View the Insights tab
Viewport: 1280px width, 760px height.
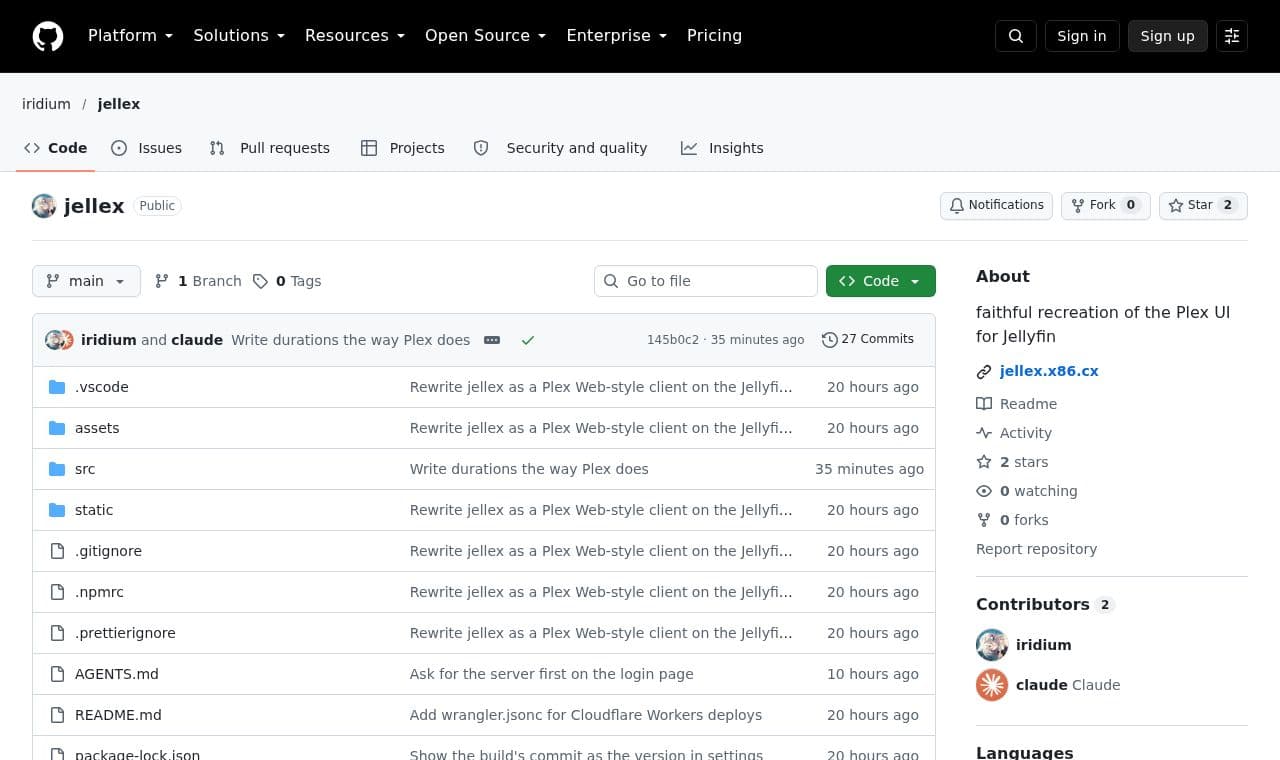point(722,148)
